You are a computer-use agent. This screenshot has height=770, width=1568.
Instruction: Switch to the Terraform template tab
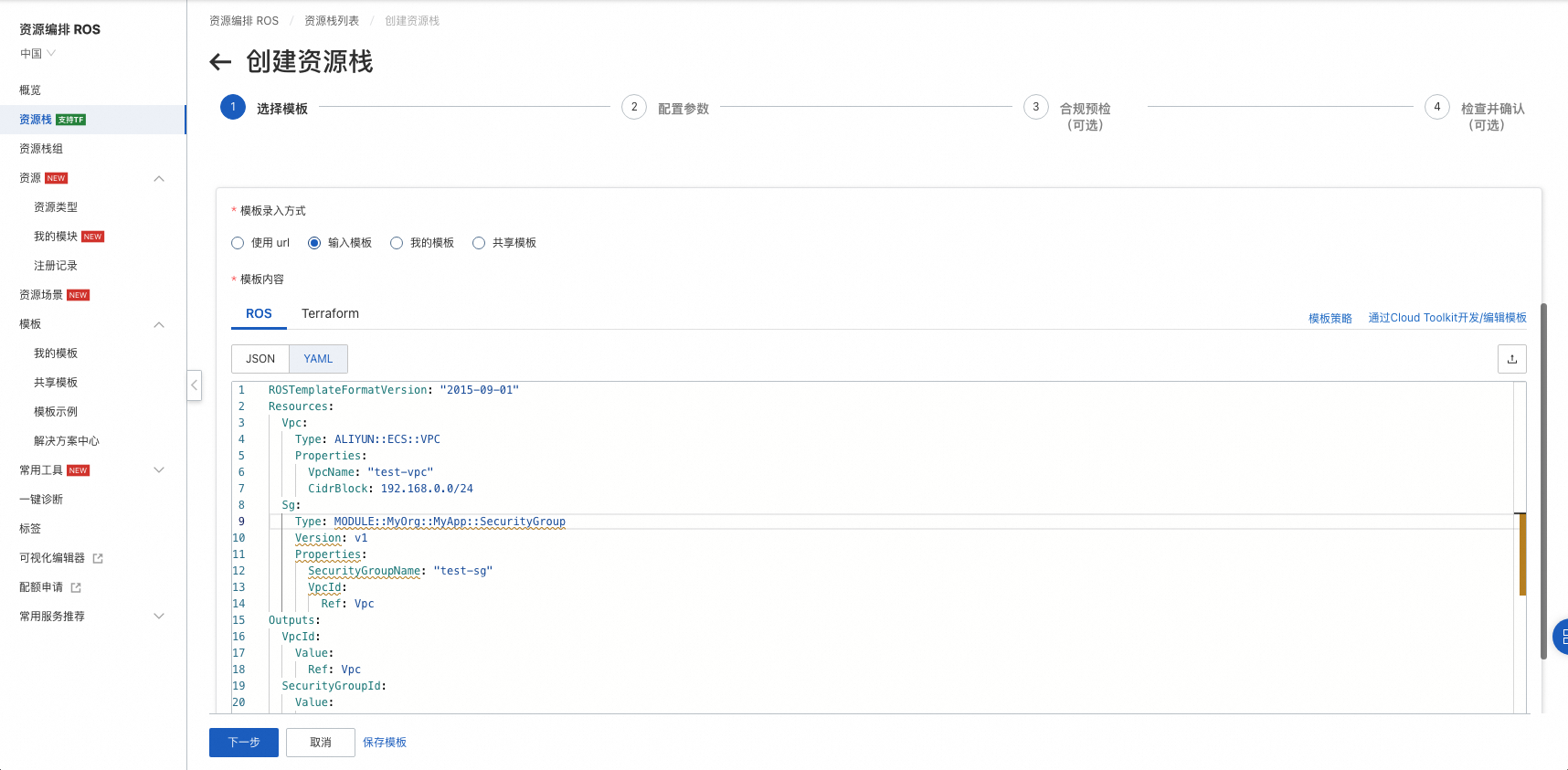pos(330,313)
